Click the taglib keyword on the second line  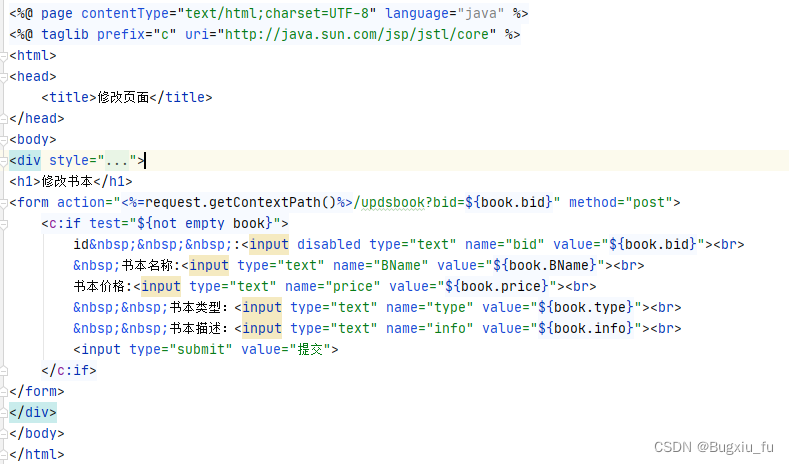coord(65,35)
